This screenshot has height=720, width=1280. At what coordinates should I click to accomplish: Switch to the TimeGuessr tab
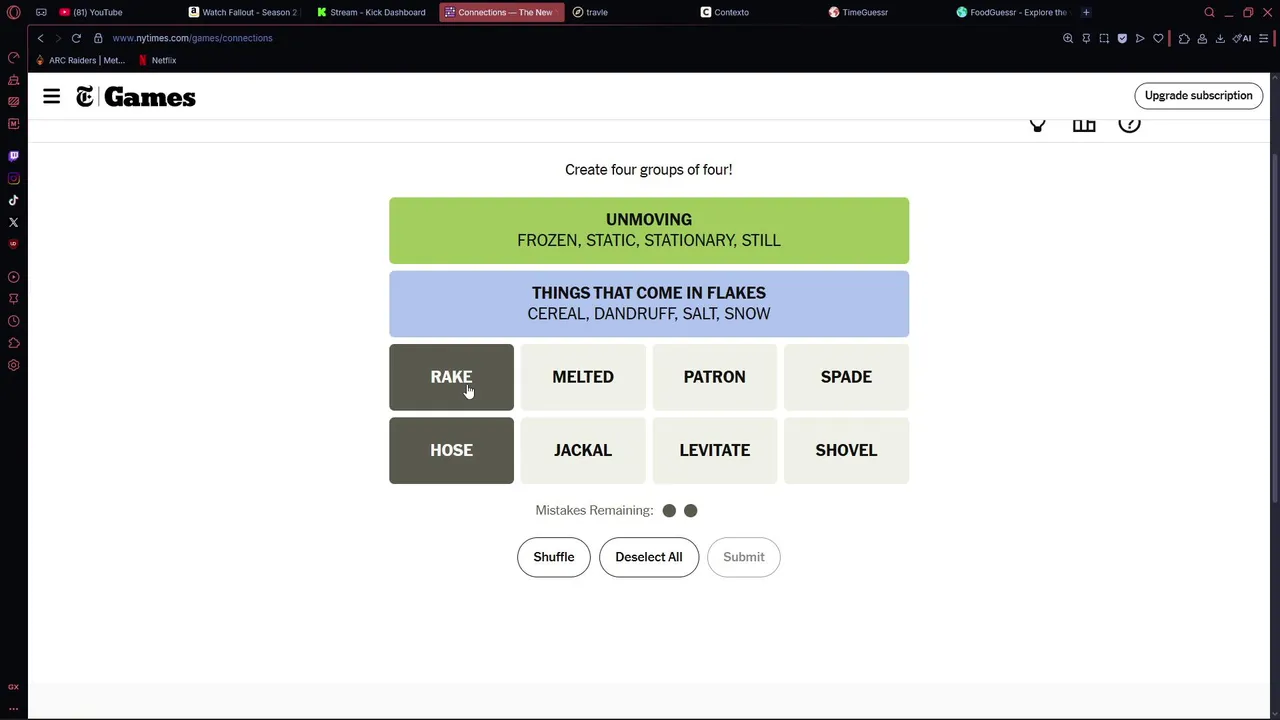point(887,12)
